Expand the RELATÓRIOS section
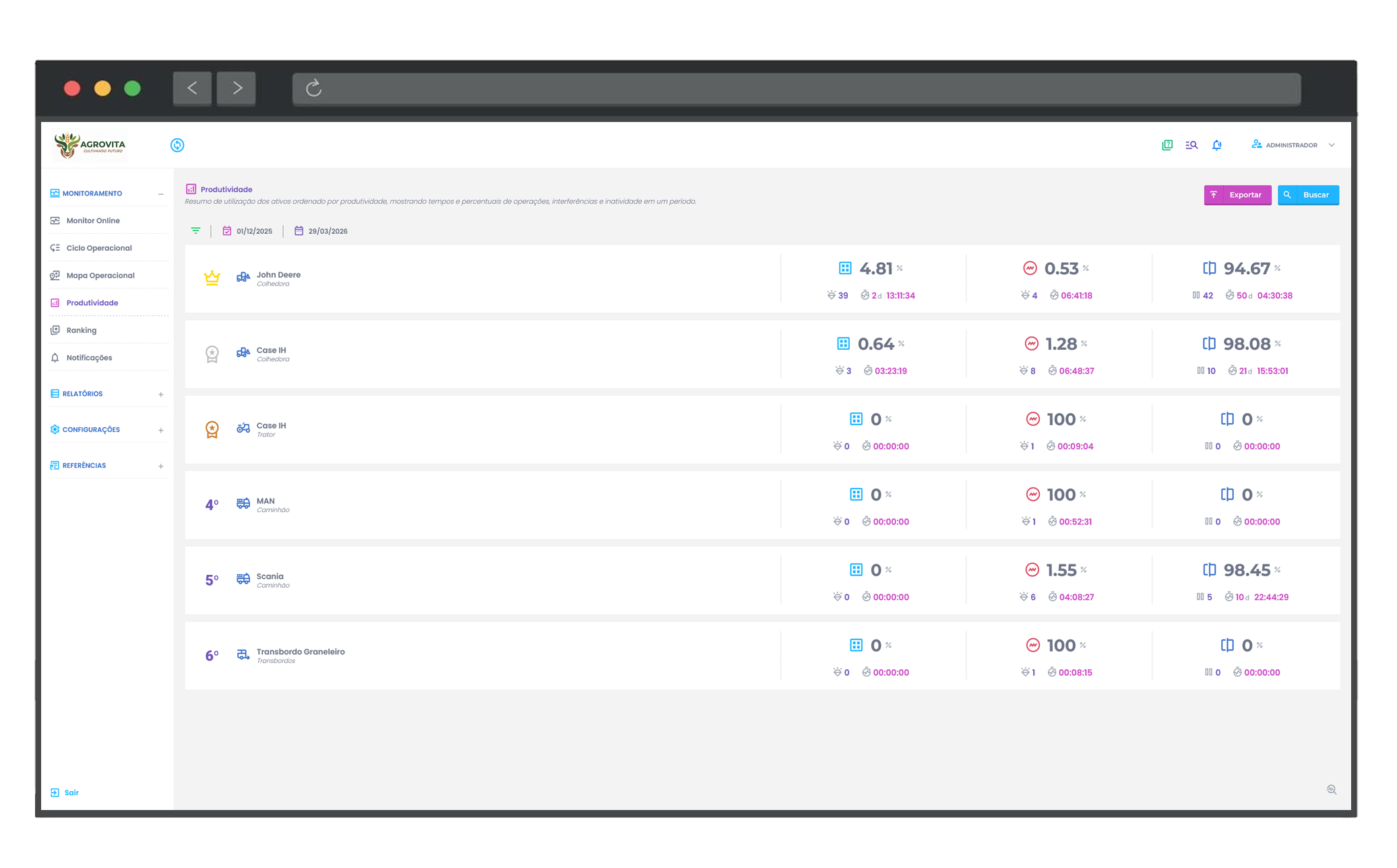The width and height of the screenshot is (1397, 868). point(161,394)
